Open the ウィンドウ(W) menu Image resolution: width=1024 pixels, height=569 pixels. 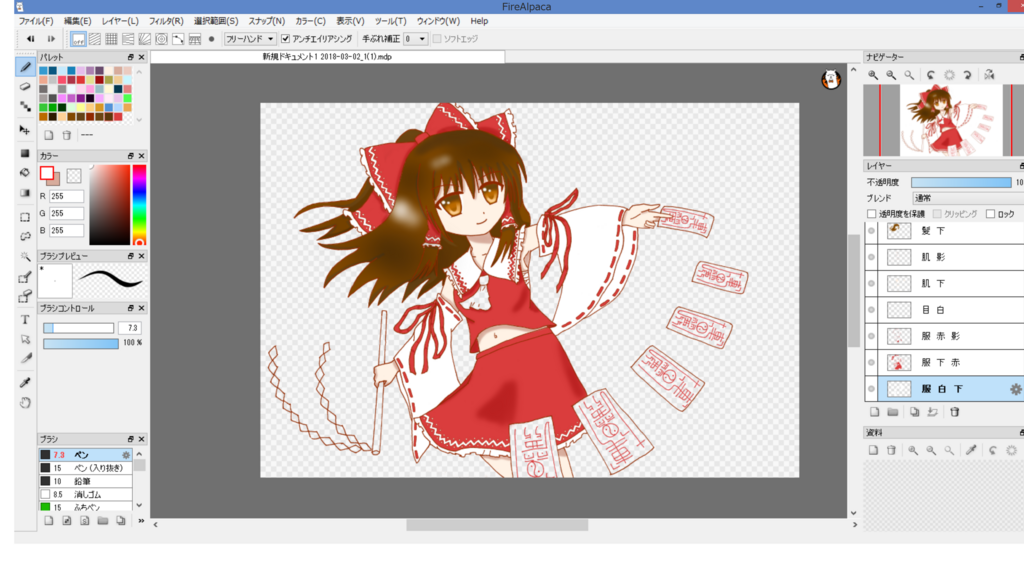(x=438, y=21)
